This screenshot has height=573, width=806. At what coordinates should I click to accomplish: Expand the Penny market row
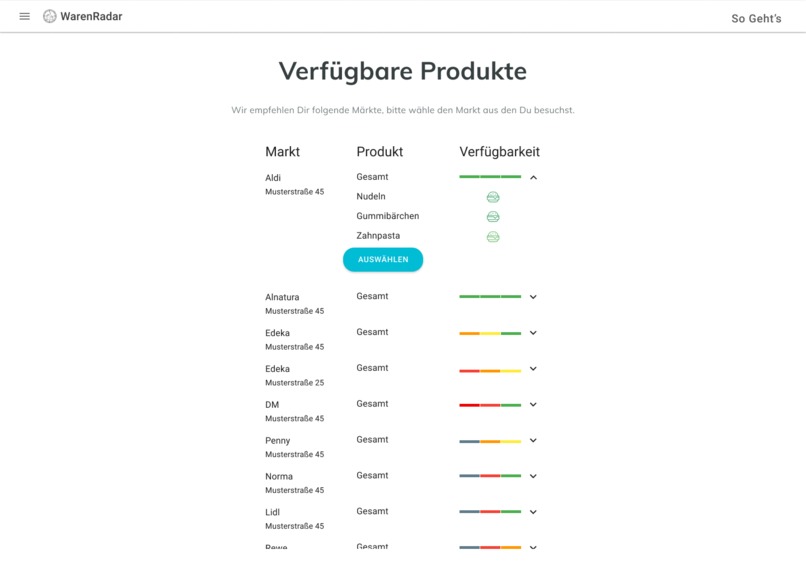click(534, 440)
